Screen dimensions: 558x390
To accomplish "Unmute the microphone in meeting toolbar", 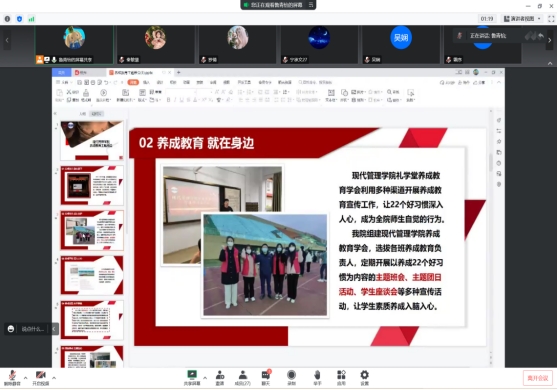I will 12,378.
